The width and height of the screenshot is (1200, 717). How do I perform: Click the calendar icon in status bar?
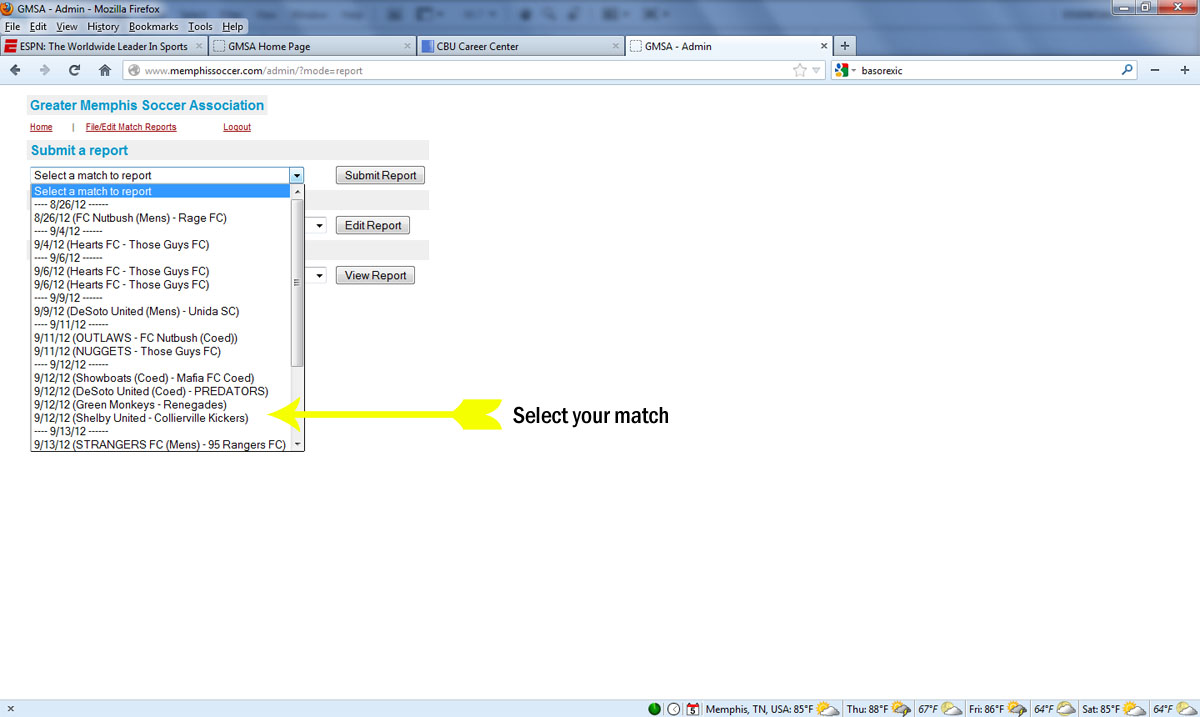691,709
